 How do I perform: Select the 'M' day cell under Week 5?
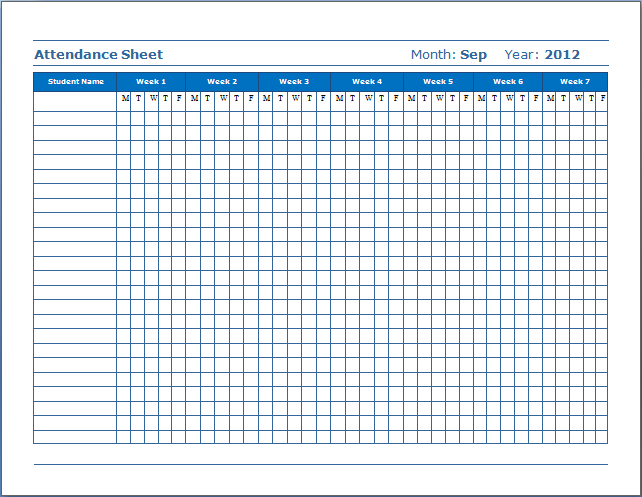(x=411, y=101)
